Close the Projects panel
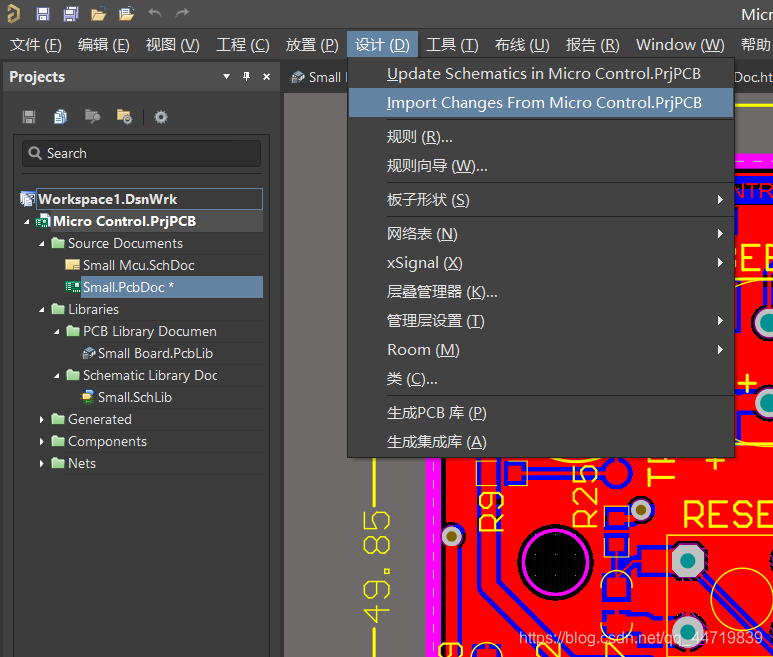 tap(267, 76)
